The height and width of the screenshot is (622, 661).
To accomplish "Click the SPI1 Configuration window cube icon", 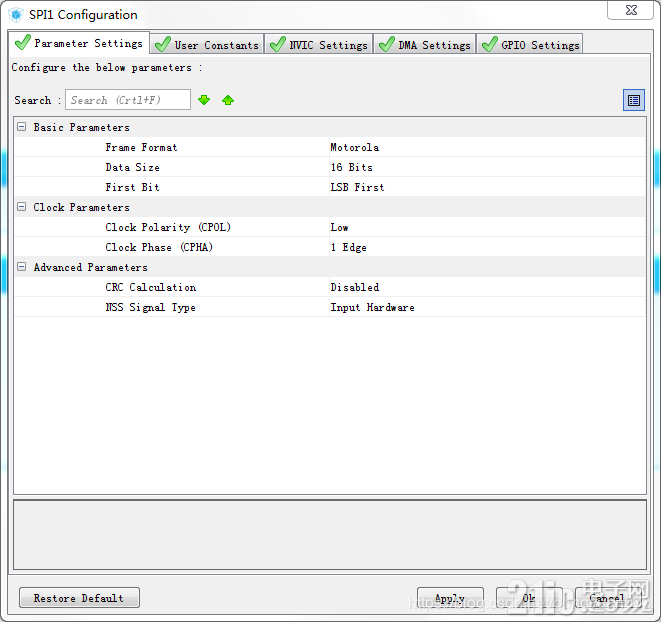I will (x=16, y=15).
